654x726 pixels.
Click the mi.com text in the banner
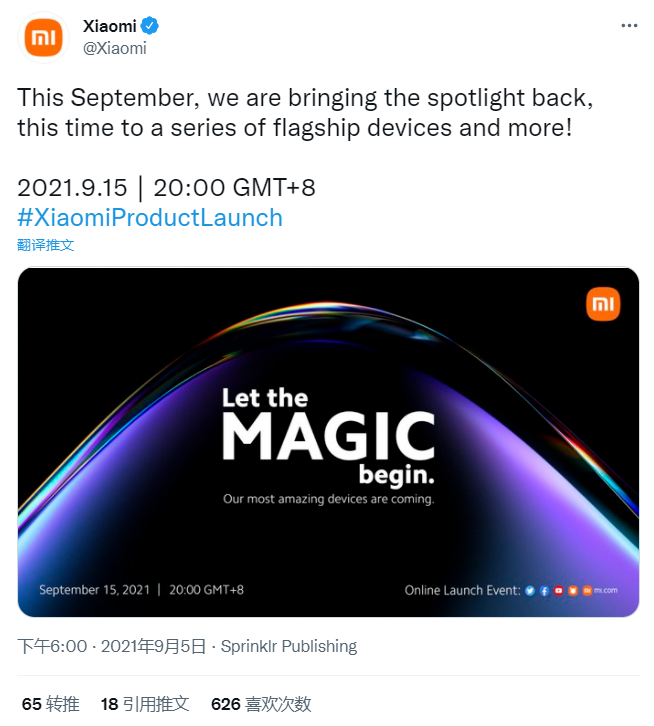[x=605, y=590]
